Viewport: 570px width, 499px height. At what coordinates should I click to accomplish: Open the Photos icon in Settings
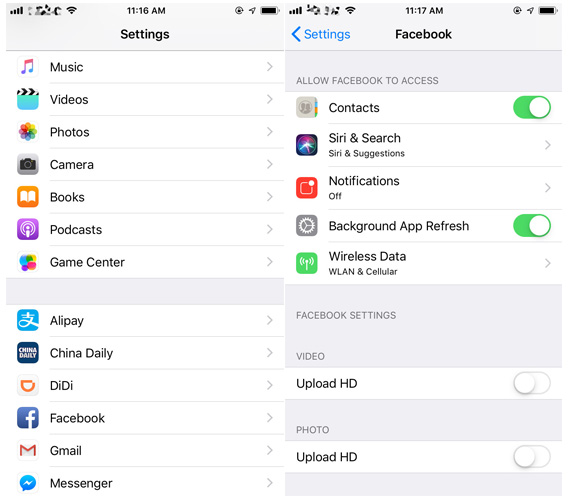pos(28,132)
